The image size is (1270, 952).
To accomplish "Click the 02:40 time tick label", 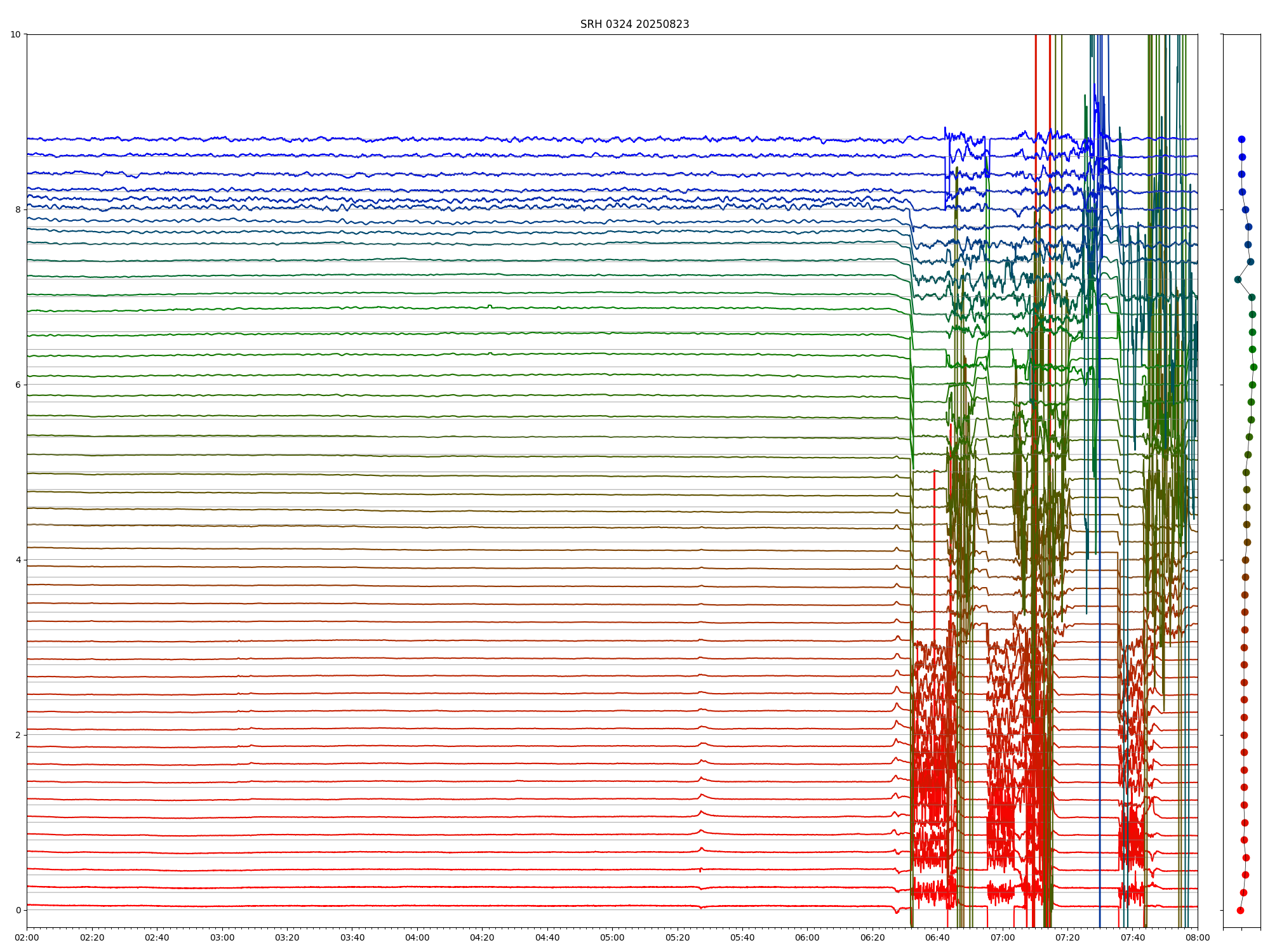I will (x=157, y=937).
